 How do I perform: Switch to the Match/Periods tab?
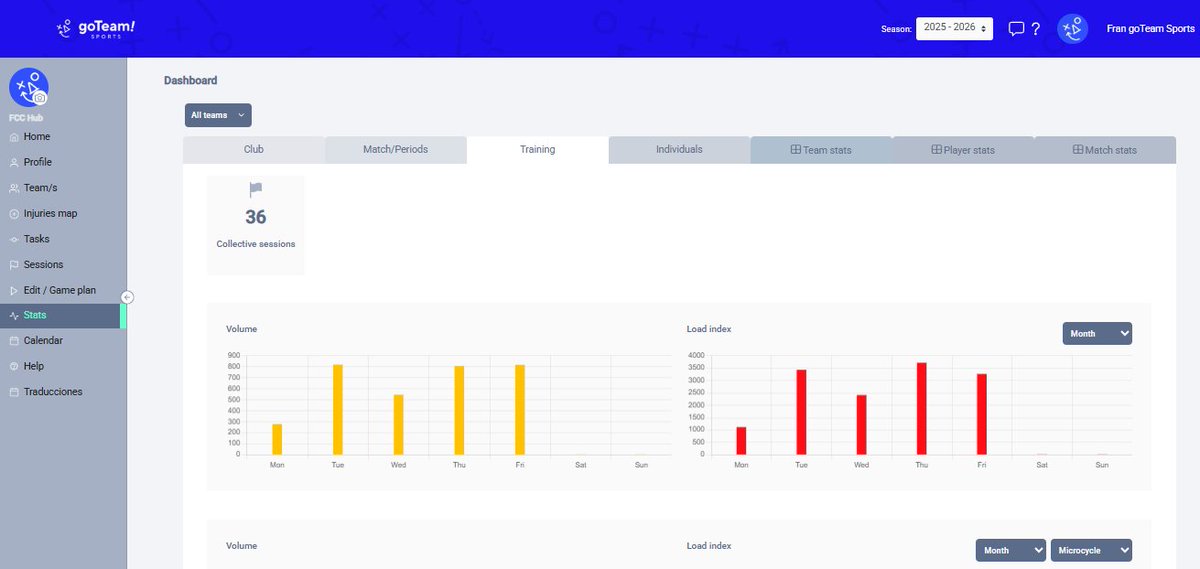tap(395, 150)
